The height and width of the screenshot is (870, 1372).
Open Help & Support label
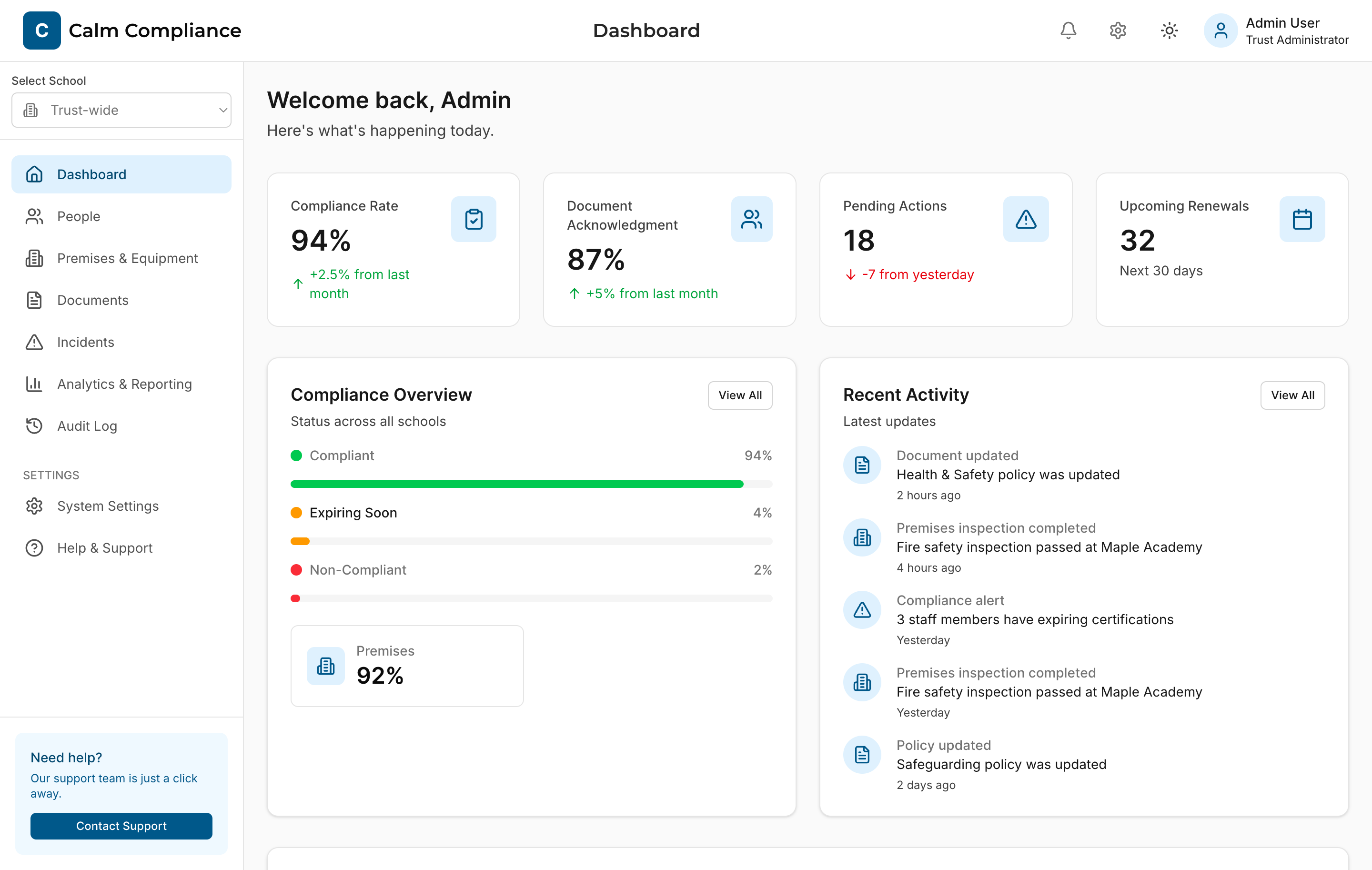coord(105,547)
